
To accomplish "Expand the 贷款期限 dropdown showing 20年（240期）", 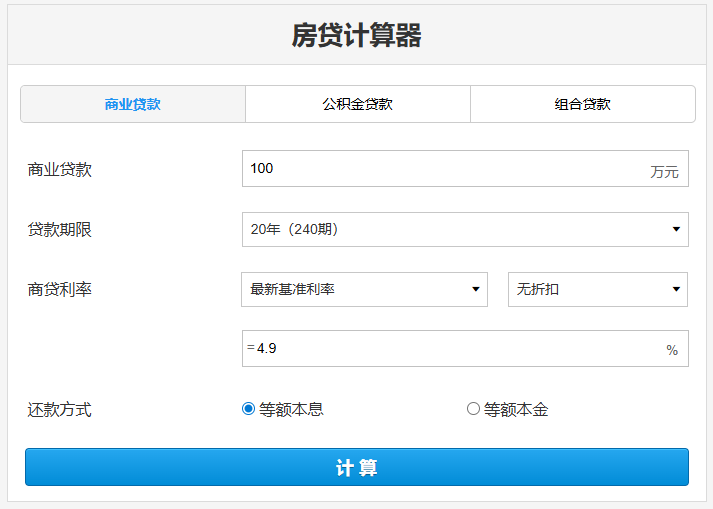I will 465,229.
